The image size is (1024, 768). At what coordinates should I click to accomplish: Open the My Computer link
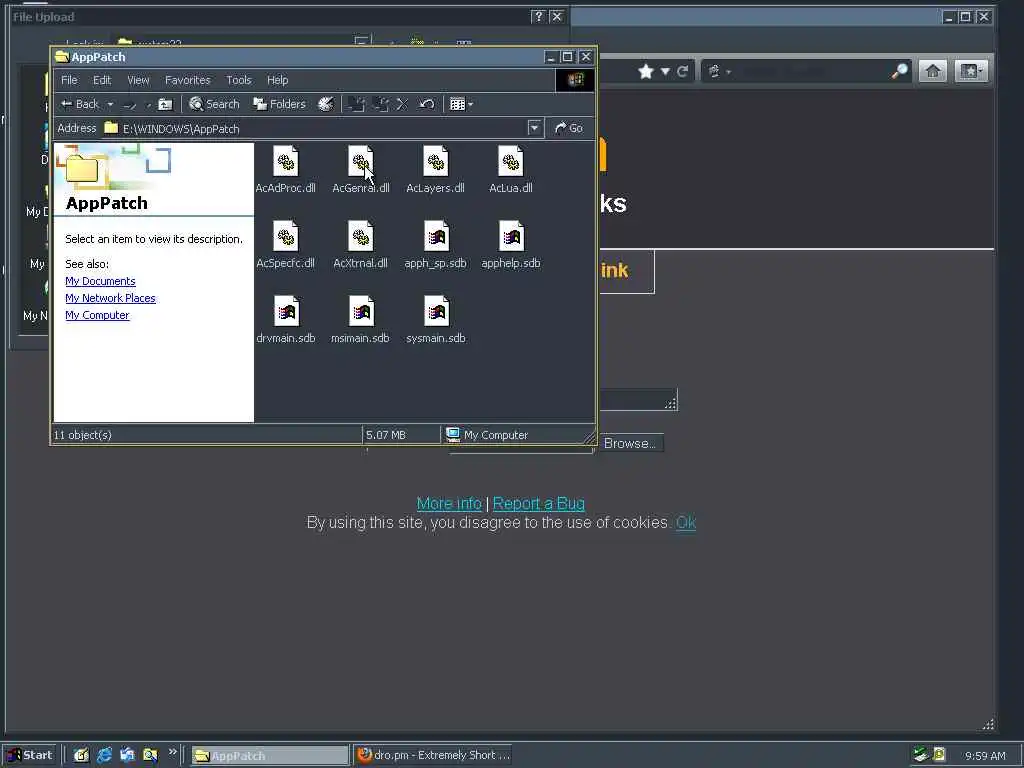point(97,315)
